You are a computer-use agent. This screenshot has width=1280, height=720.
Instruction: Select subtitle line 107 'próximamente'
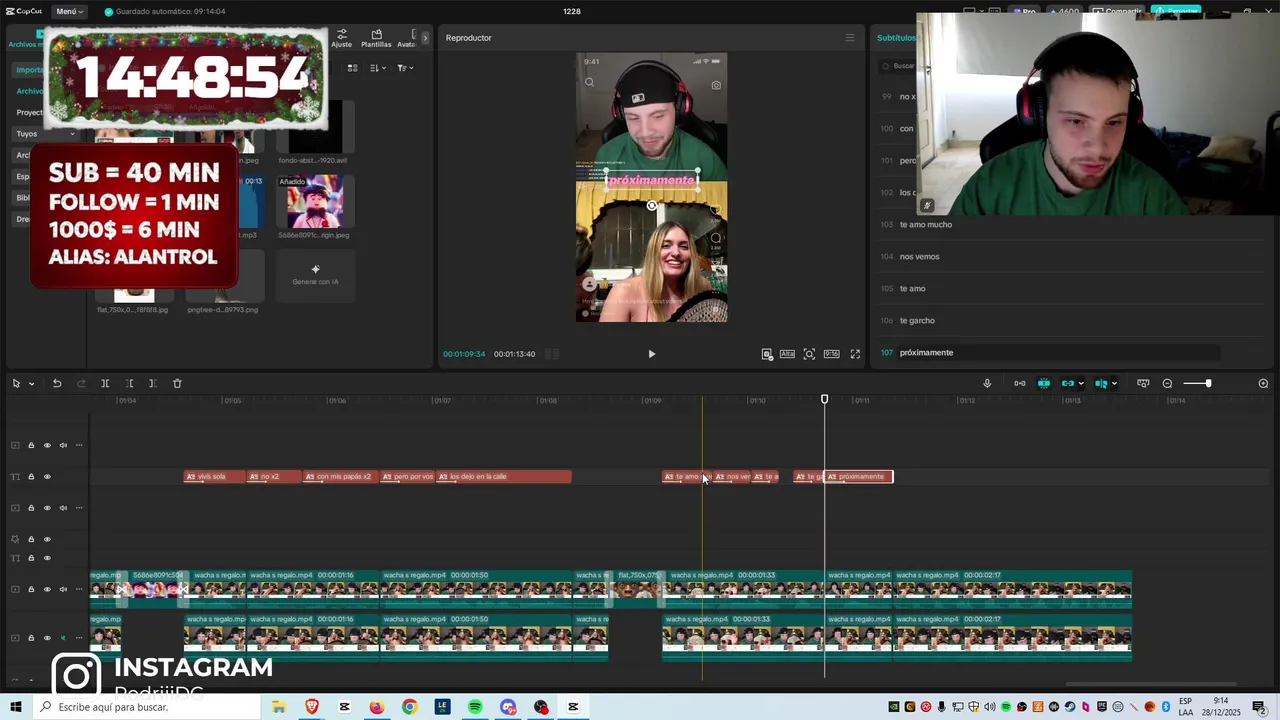click(x=926, y=352)
